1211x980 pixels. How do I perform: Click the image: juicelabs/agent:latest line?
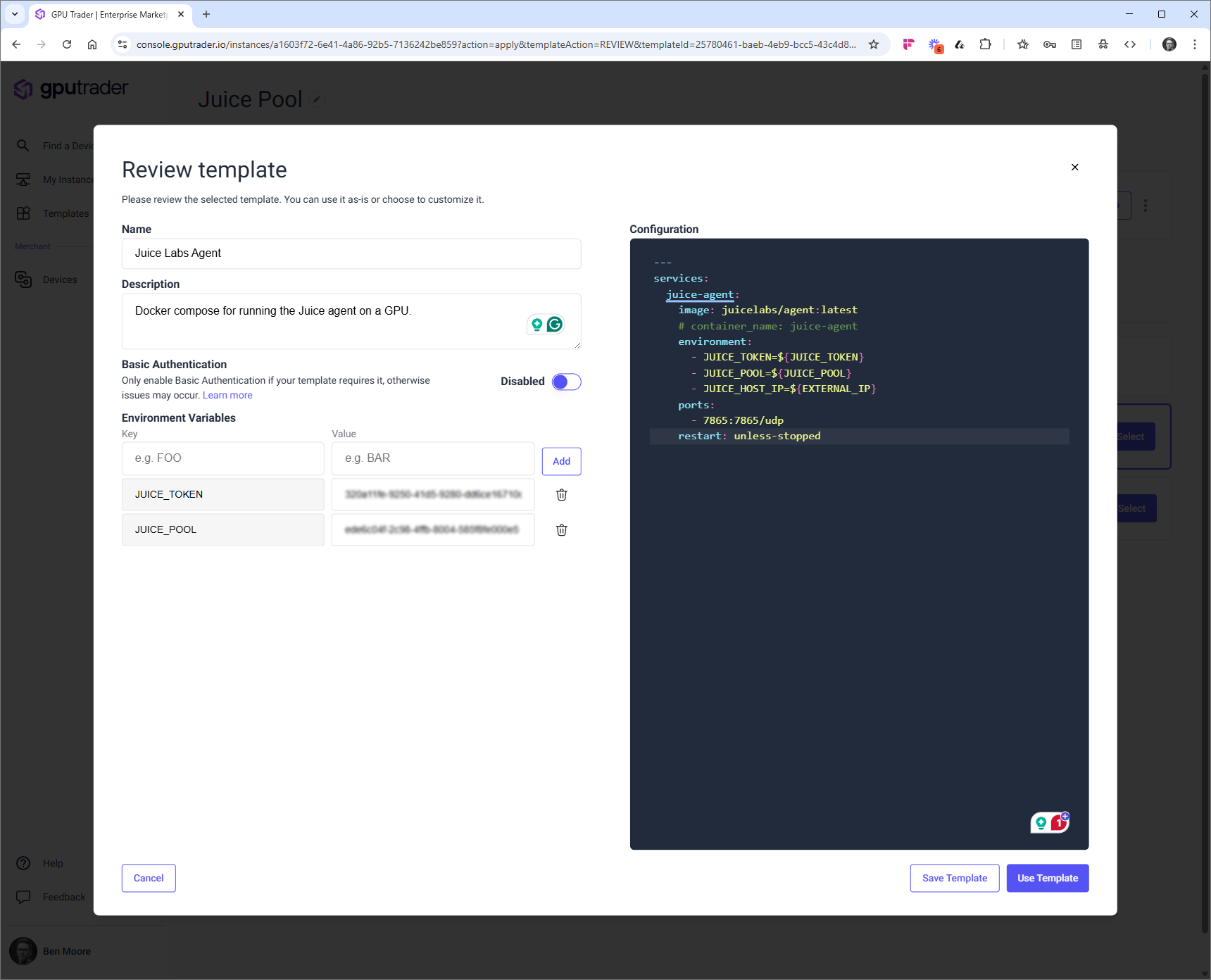pyautogui.click(x=767, y=310)
